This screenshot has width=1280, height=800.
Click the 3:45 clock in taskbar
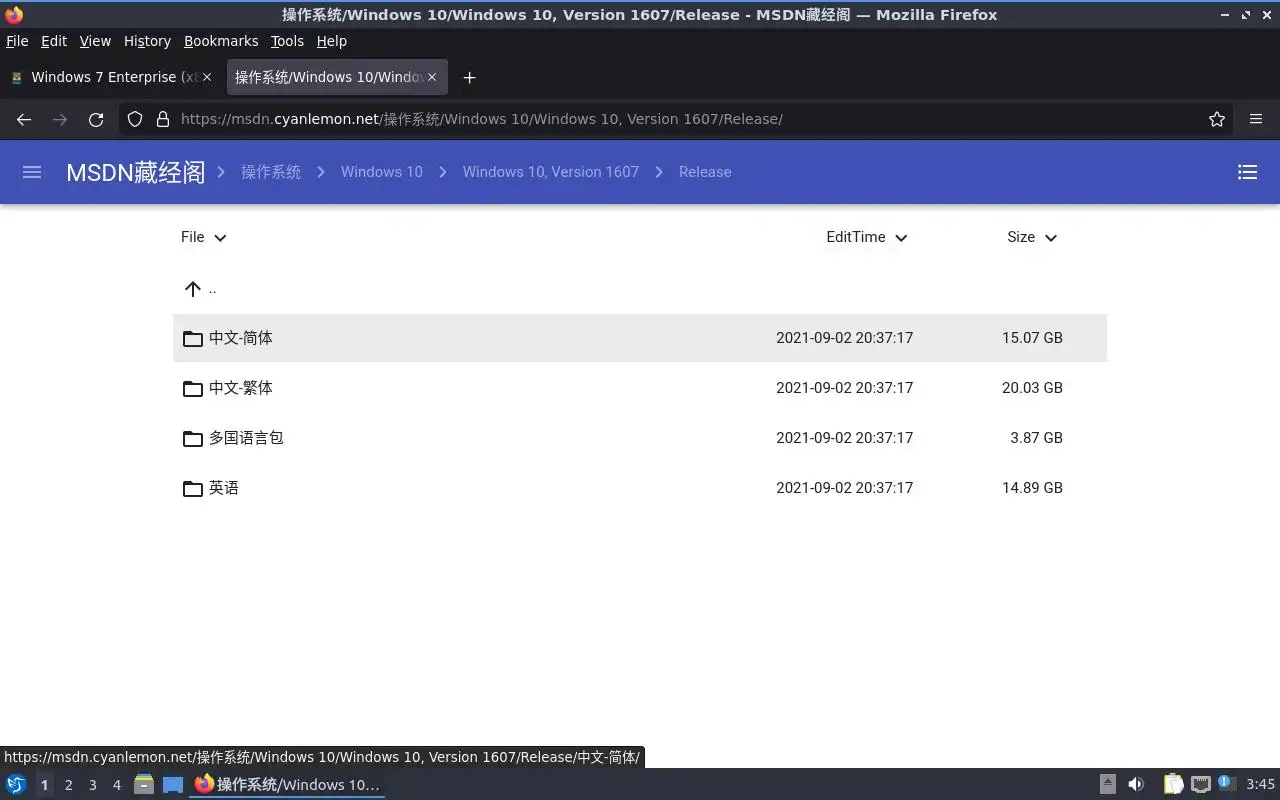coord(1260,785)
